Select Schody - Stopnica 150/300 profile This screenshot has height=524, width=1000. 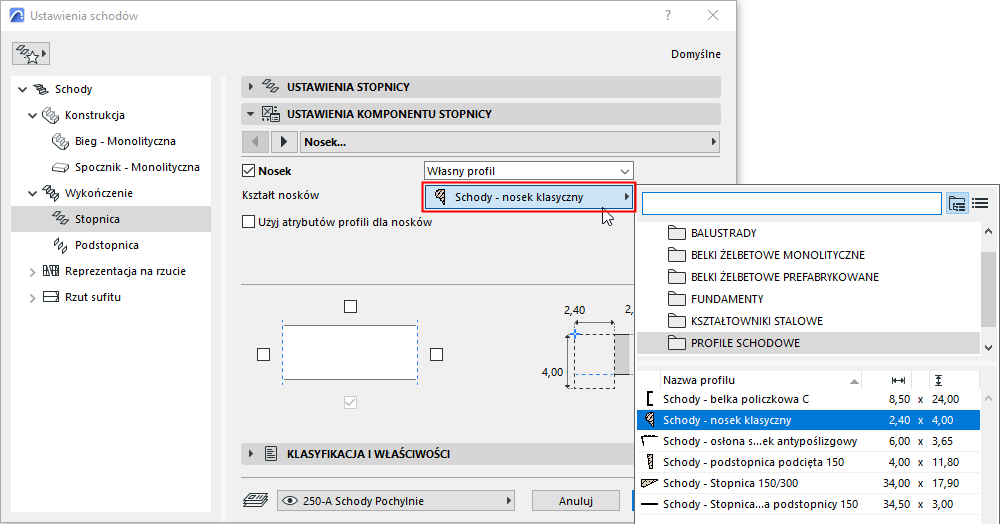click(809, 483)
